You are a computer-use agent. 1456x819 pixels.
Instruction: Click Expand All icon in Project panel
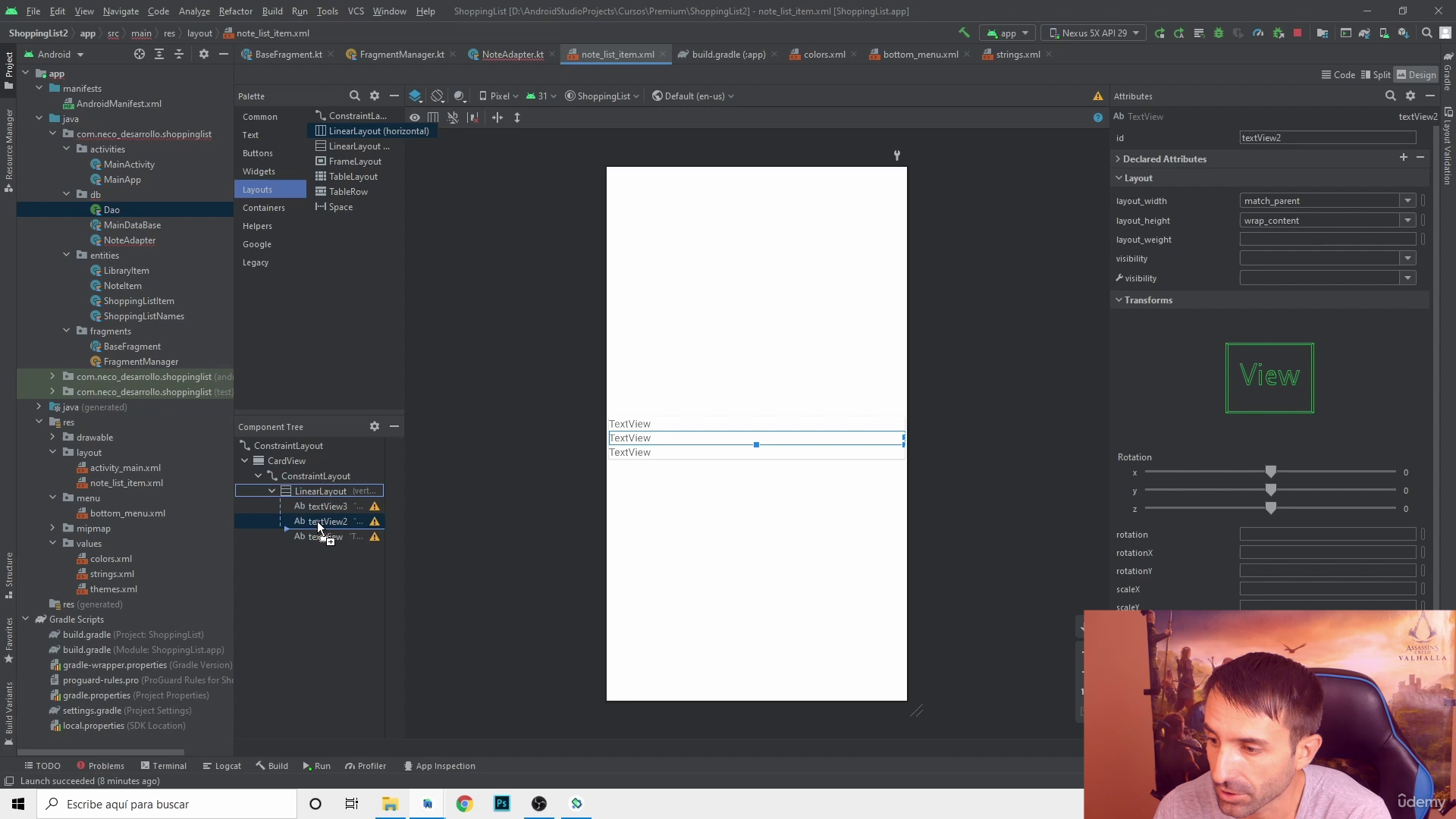click(x=159, y=54)
